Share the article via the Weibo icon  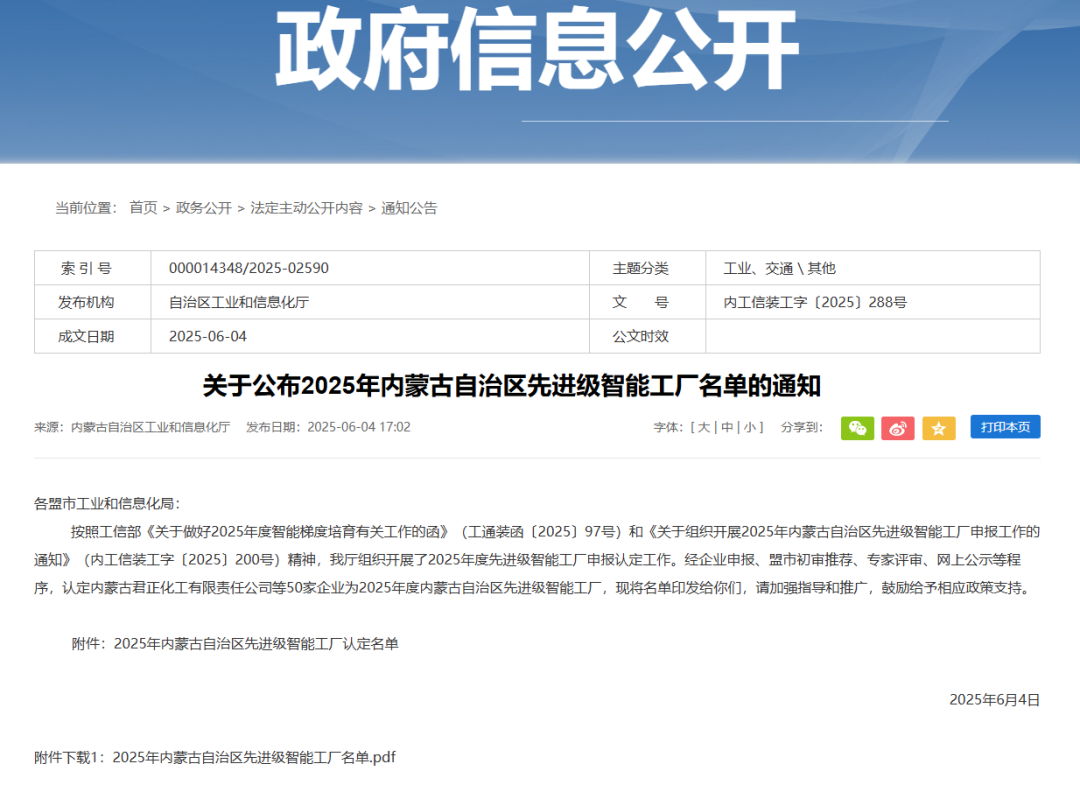(898, 428)
